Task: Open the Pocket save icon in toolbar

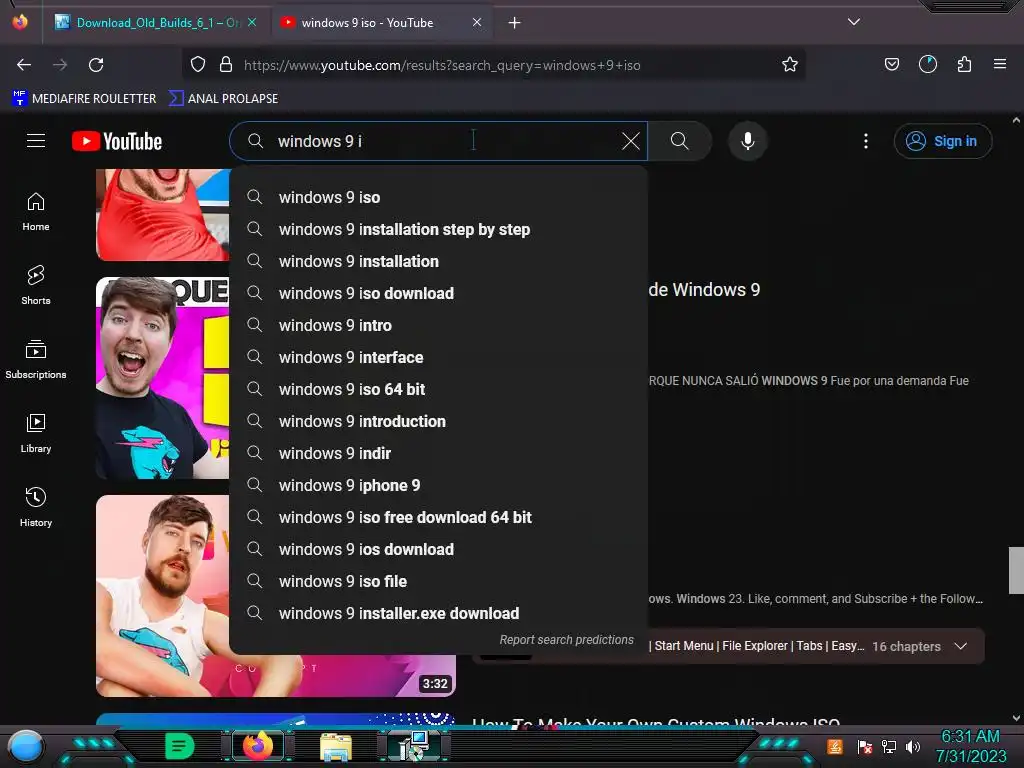Action: [891, 65]
